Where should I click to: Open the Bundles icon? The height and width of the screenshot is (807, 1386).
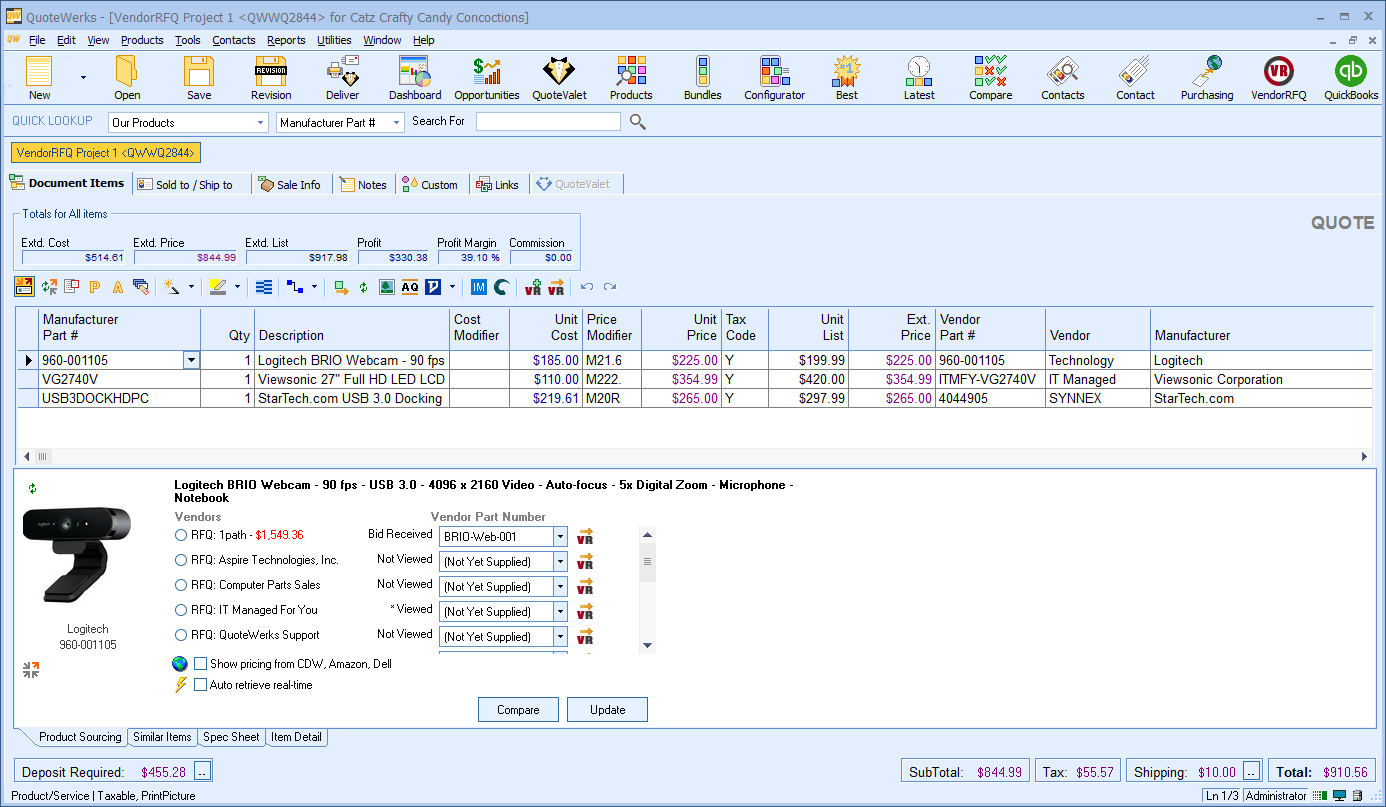[x=702, y=77]
